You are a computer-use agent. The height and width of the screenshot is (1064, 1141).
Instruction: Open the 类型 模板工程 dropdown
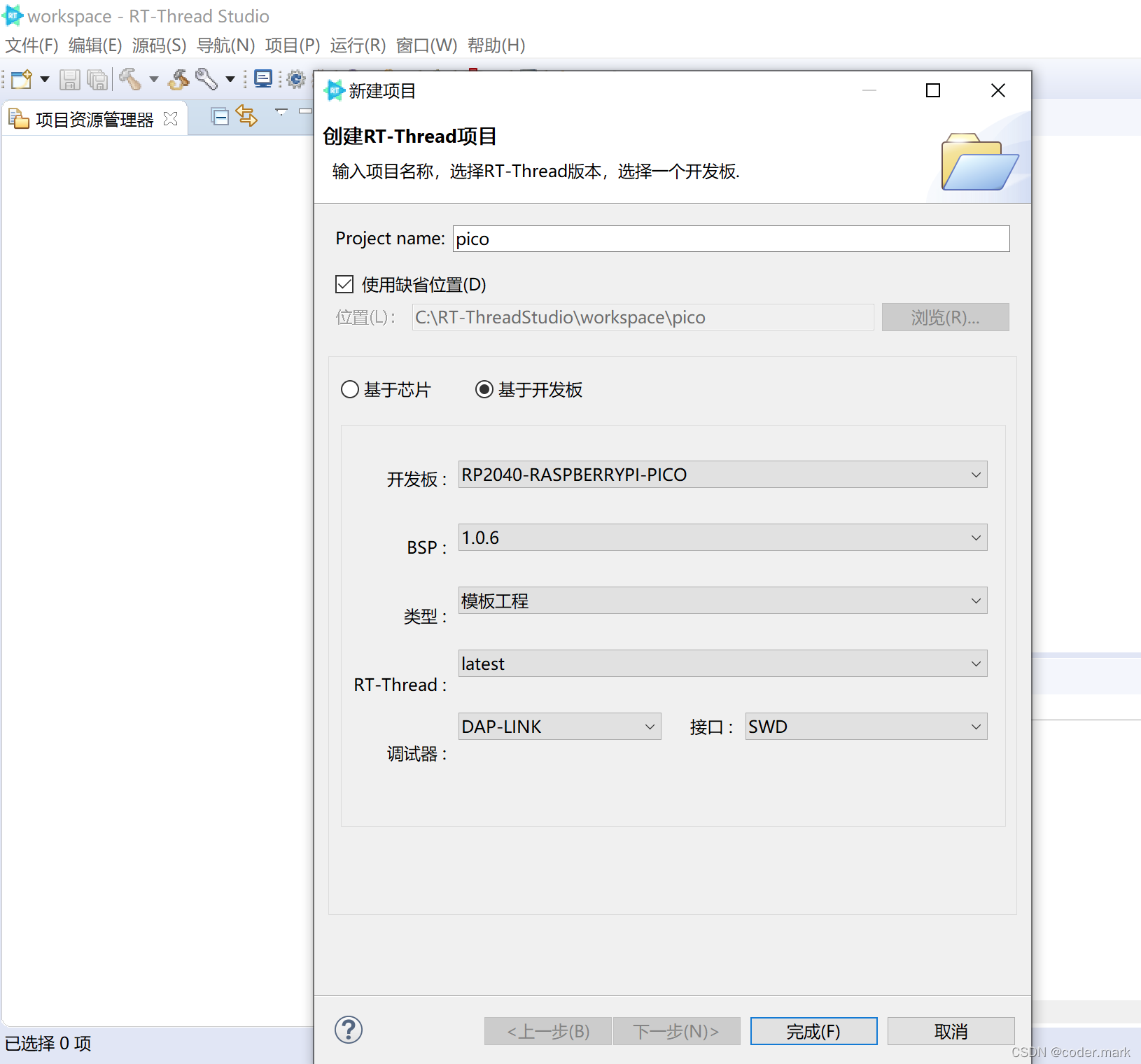(722, 601)
